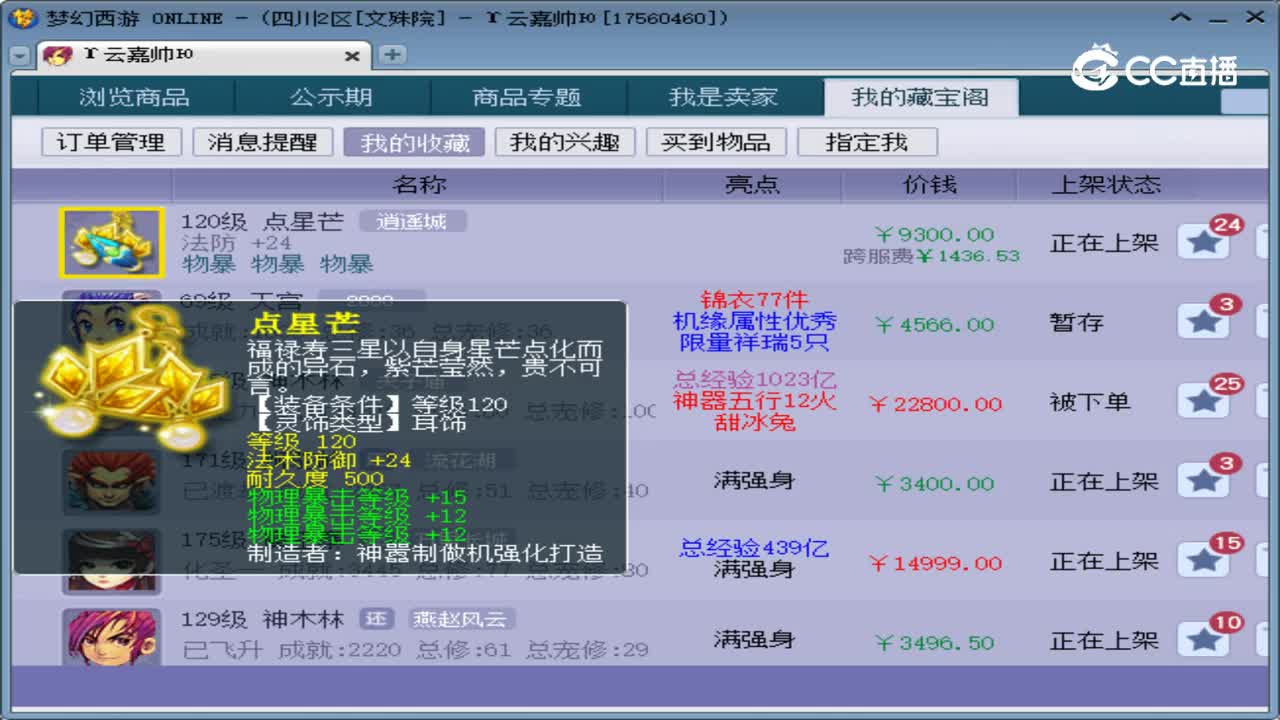Screen dimensions: 1280x720
Task: Click the 上架状态 column header
Action: pyautogui.click(x=1105, y=185)
